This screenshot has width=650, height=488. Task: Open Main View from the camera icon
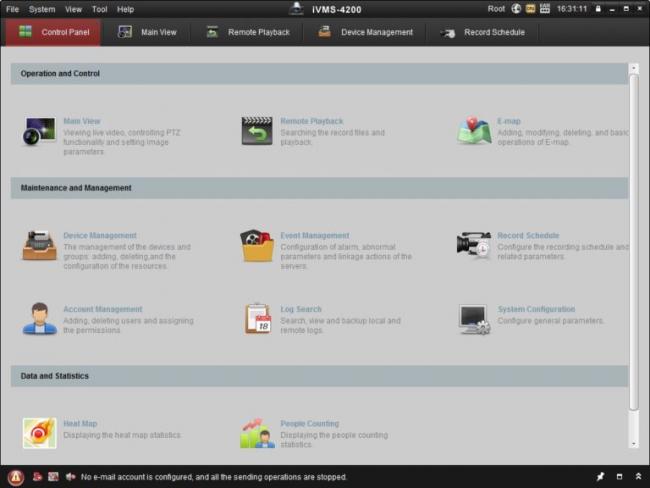(x=39, y=131)
